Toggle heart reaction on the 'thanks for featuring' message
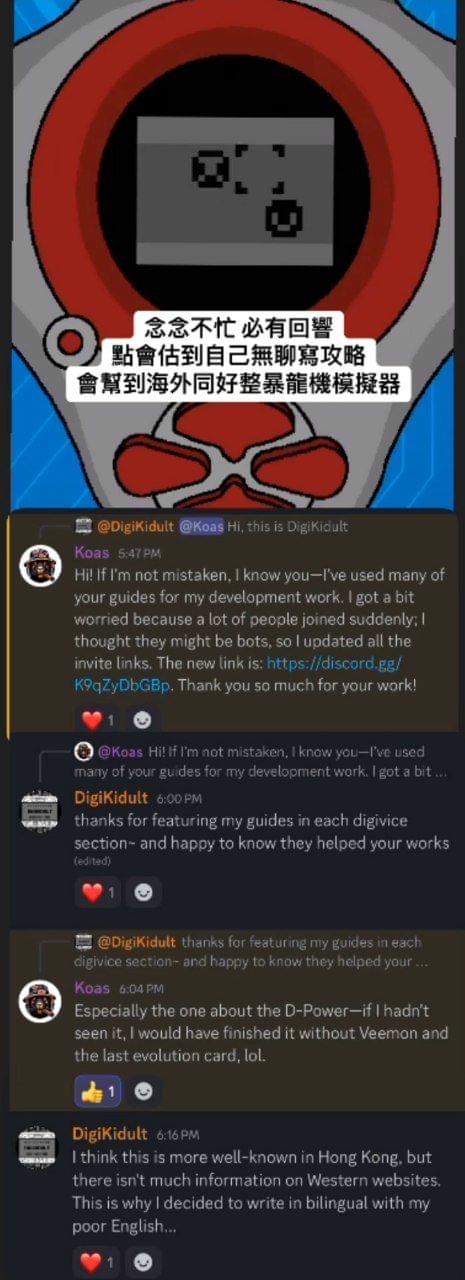 [98, 892]
